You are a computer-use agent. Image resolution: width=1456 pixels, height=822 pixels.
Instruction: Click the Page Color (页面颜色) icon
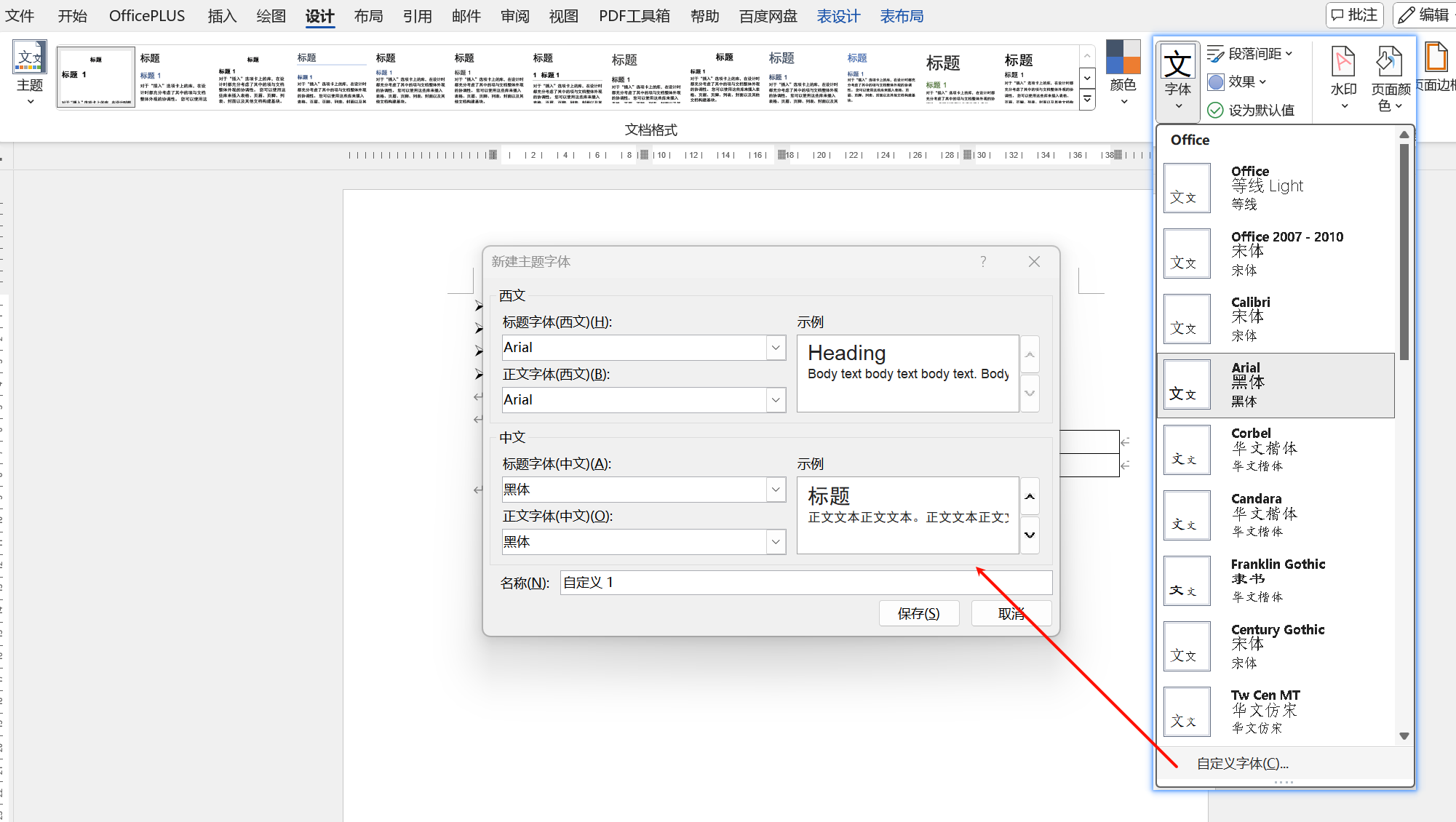(1389, 63)
